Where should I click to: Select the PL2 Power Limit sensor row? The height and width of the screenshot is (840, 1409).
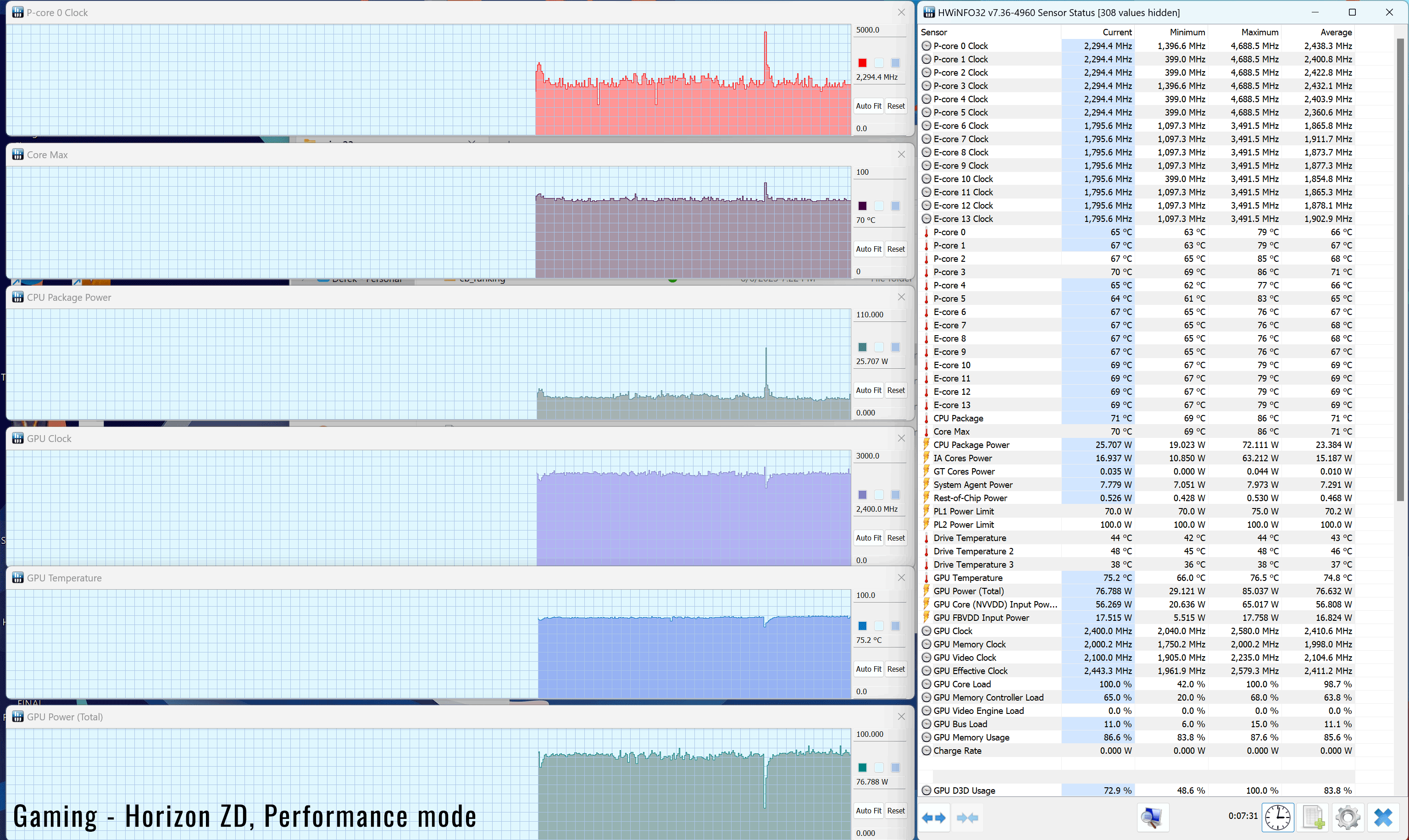pos(1137,525)
